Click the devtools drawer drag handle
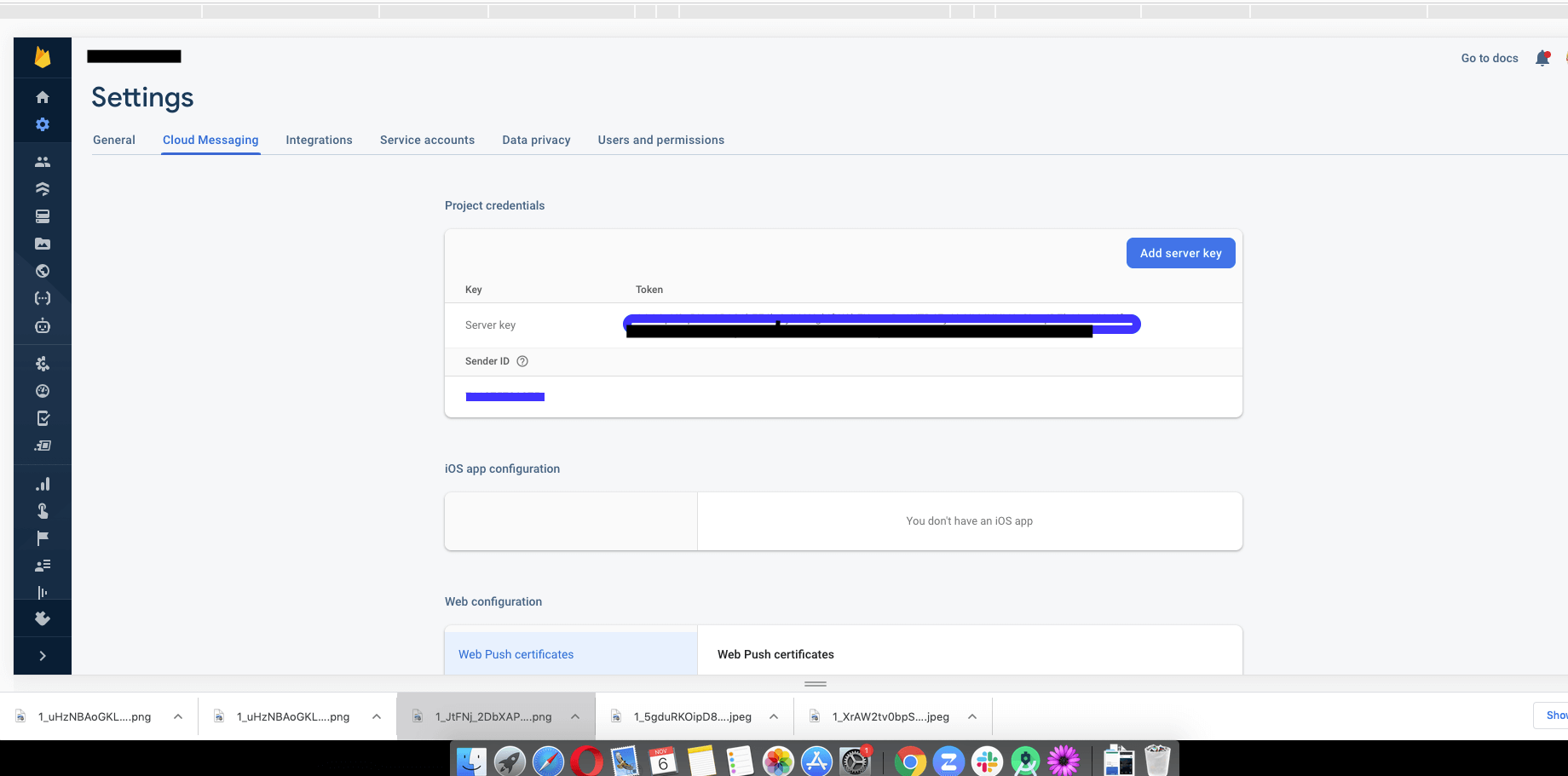The height and width of the screenshot is (776, 1568). [x=816, y=684]
